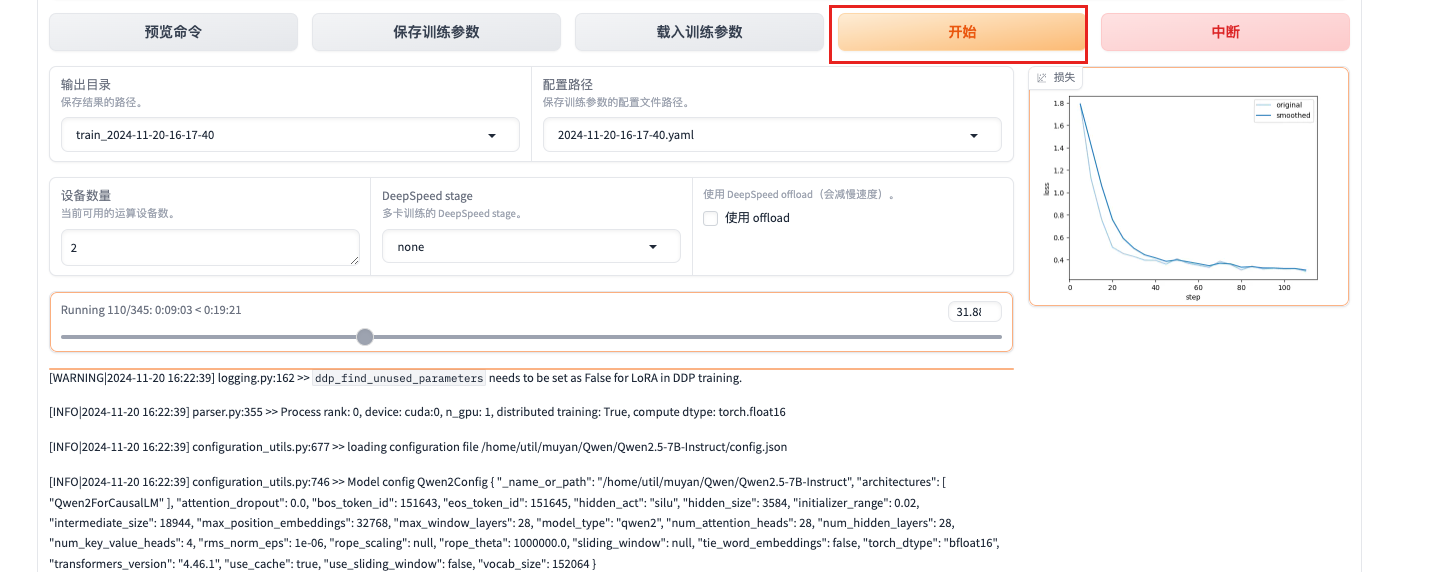This screenshot has width=1440, height=572.
Task: Click the 配置路径 dropdown arrow
Action: (974, 135)
